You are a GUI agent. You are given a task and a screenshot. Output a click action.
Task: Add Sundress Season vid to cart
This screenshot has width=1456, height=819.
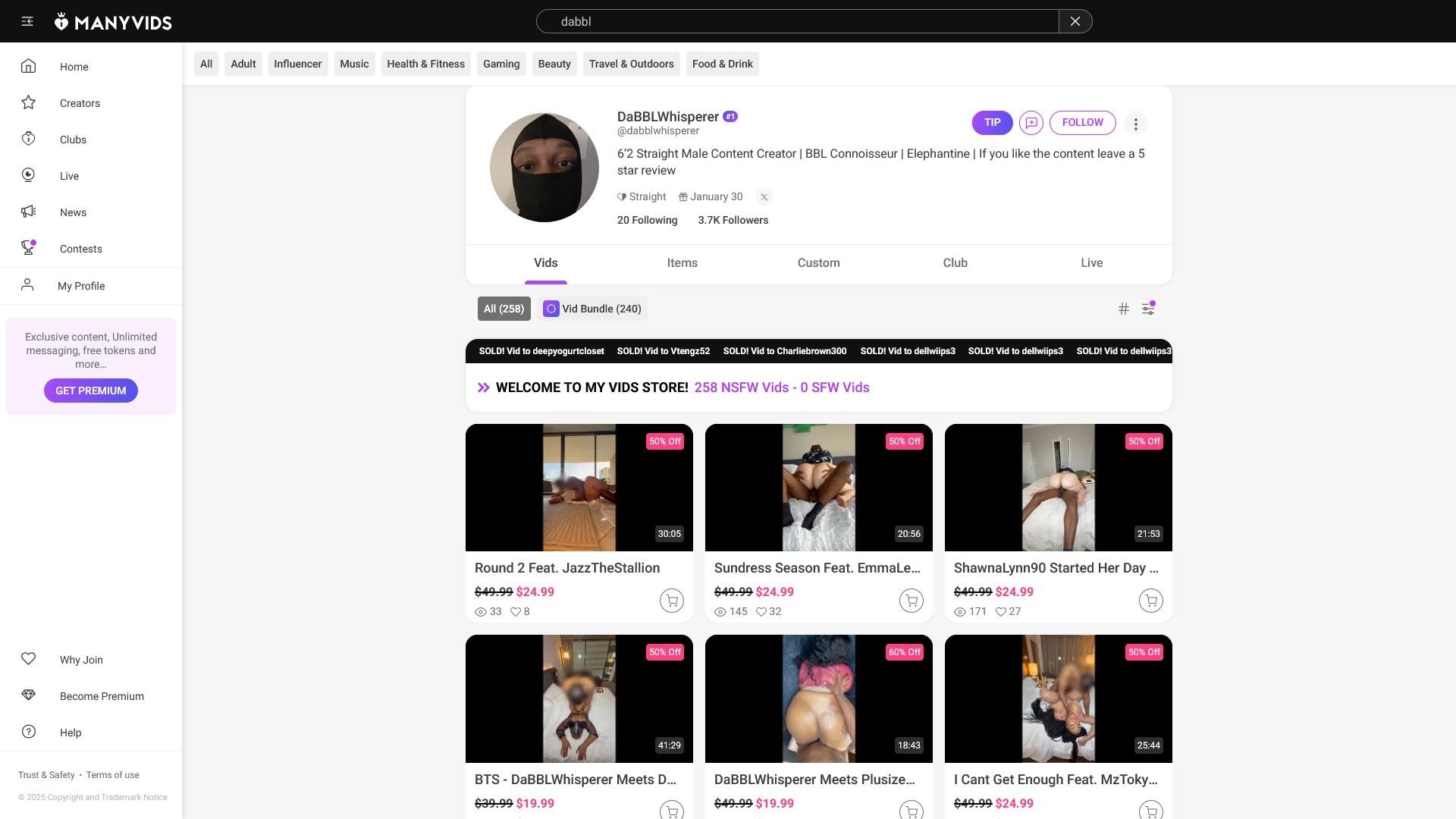[912, 601]
